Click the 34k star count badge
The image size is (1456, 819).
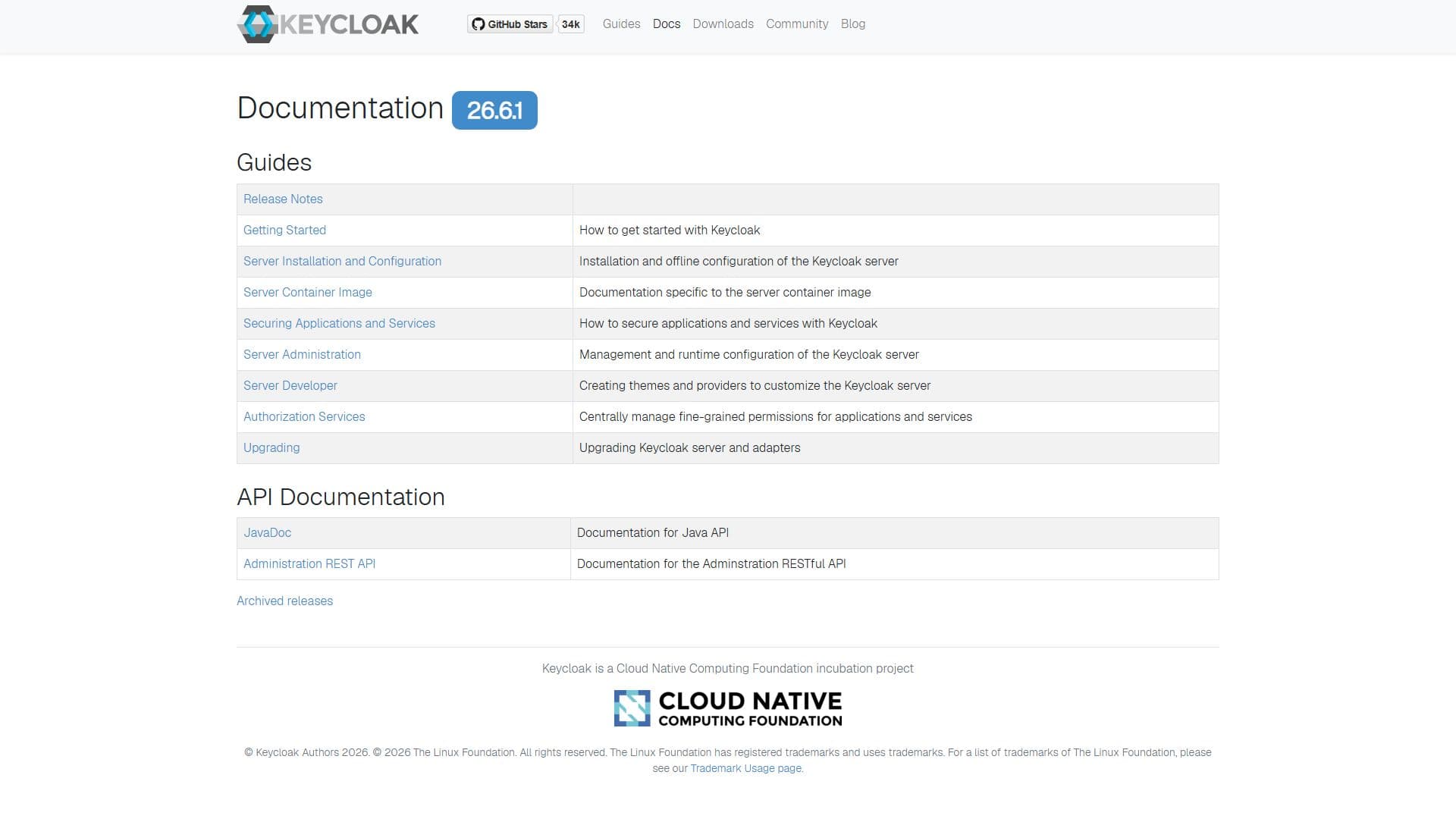[x=571, y=24]
